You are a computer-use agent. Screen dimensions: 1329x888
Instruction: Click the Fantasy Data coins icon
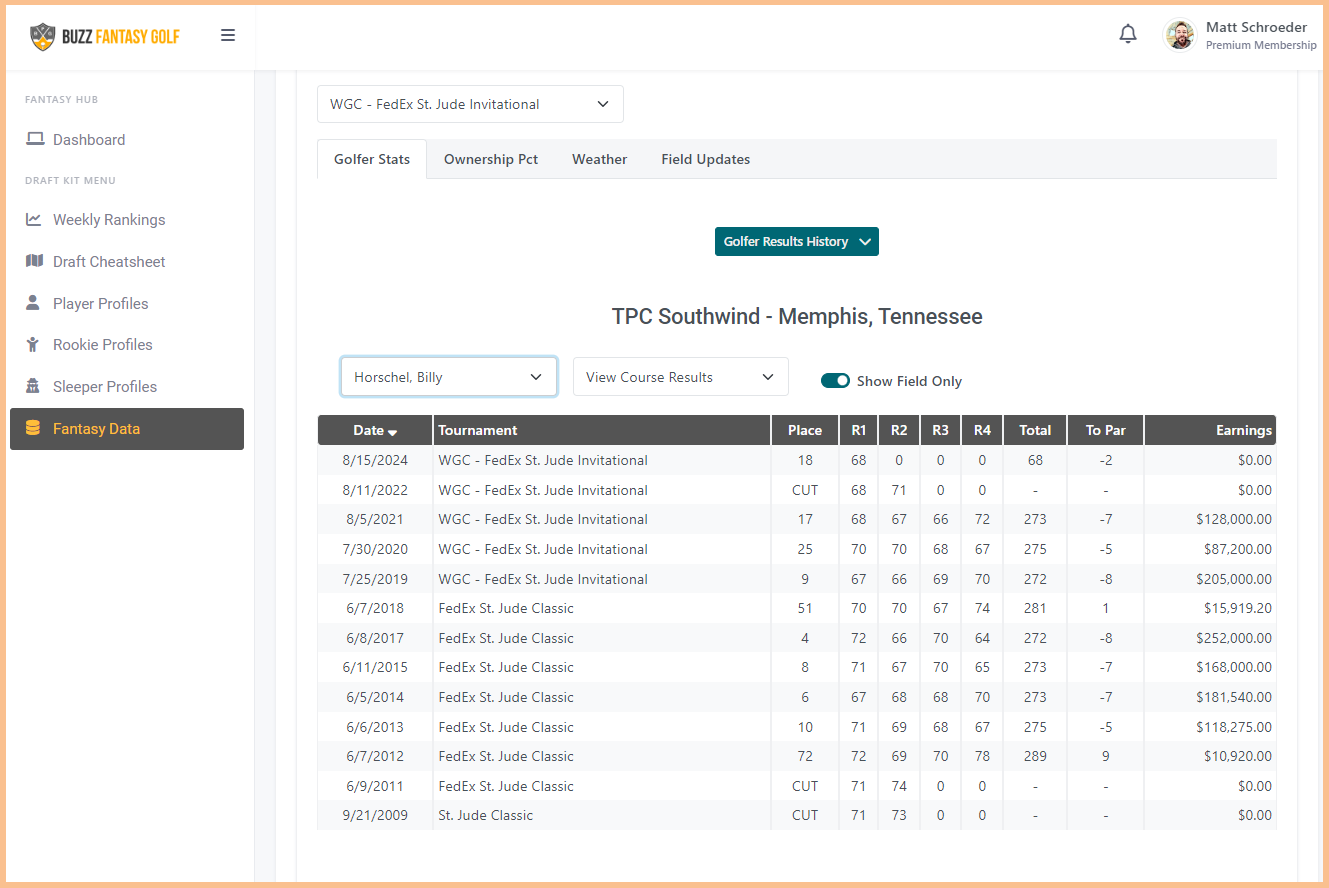coord(33,428)
